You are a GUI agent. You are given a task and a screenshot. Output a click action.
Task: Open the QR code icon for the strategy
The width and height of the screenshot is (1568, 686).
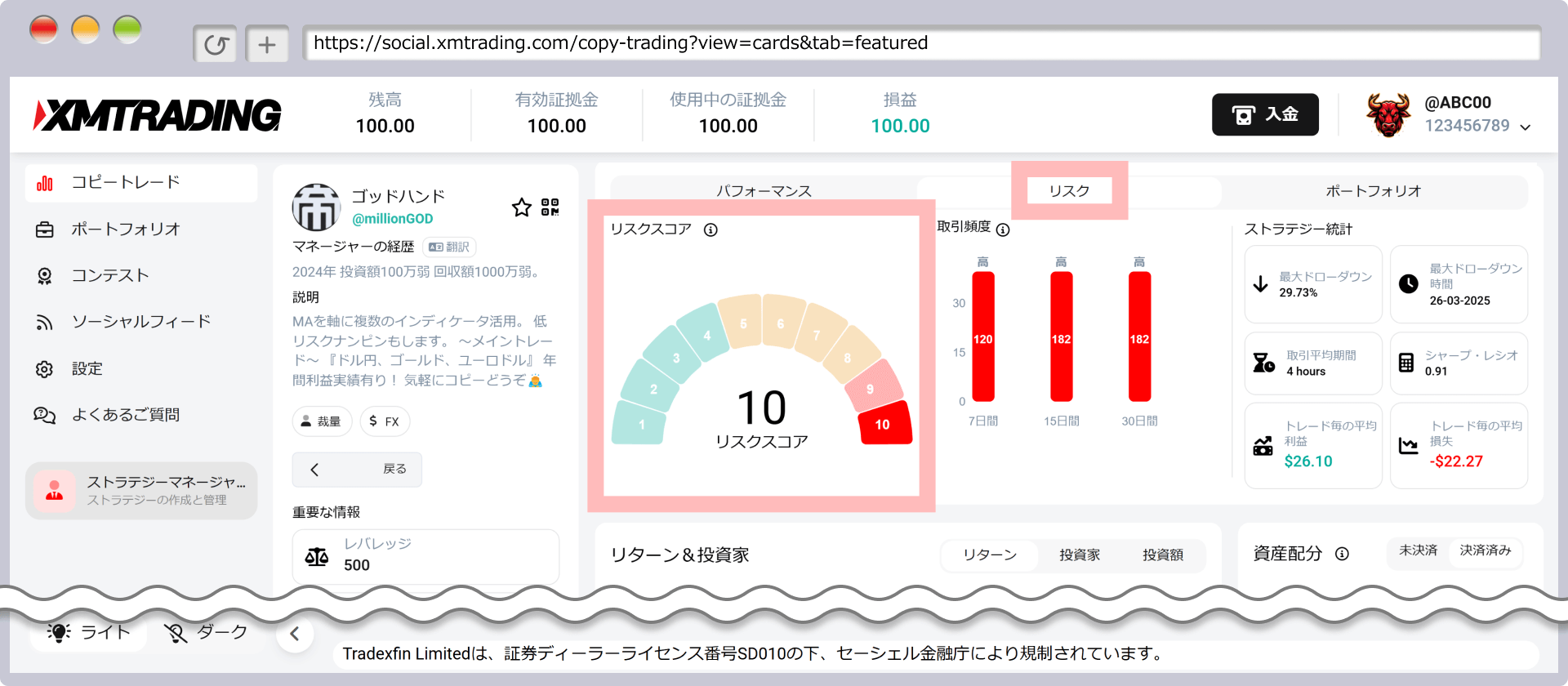tap(550, 207)
